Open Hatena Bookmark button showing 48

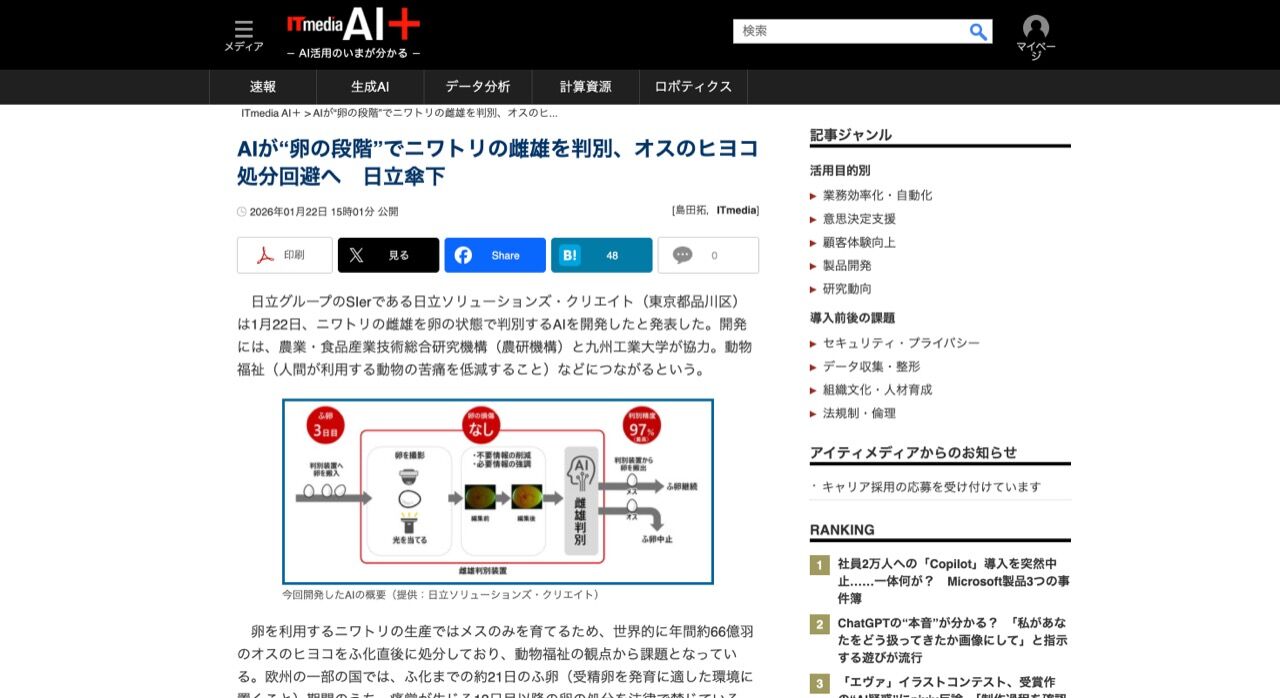point(602,255)
